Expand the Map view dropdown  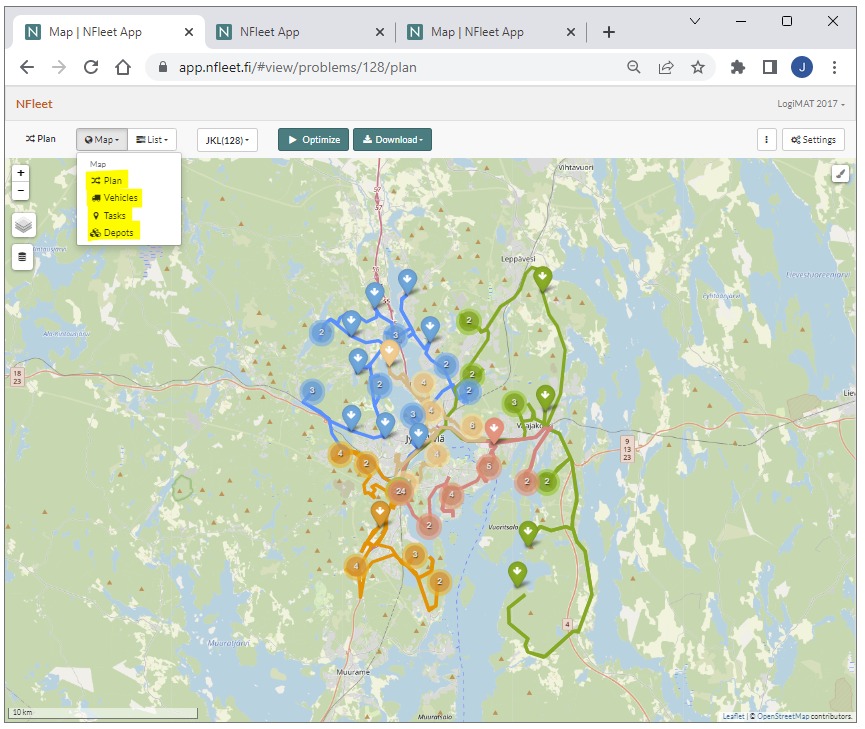[x=102, y=140]
